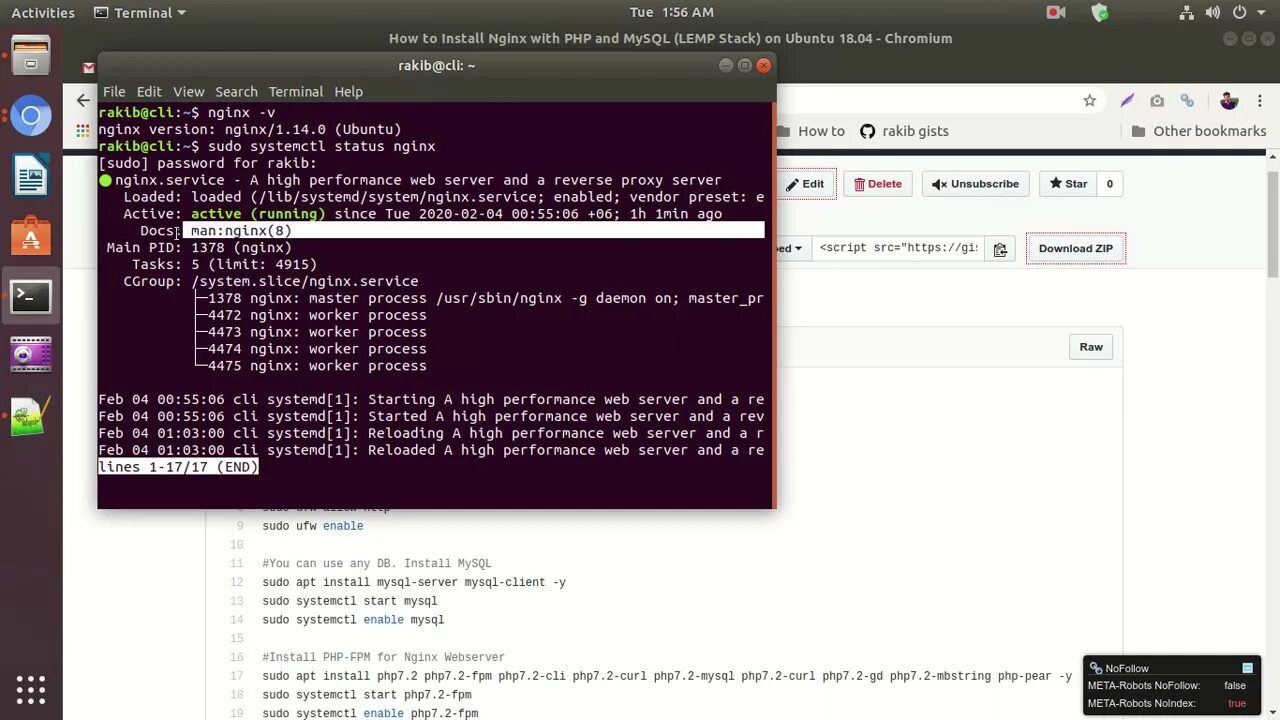This screenshot has height=720, width=1280.
Task: Click 'sudo ufw enable' on line 9
Action: (x=313, y=526)
